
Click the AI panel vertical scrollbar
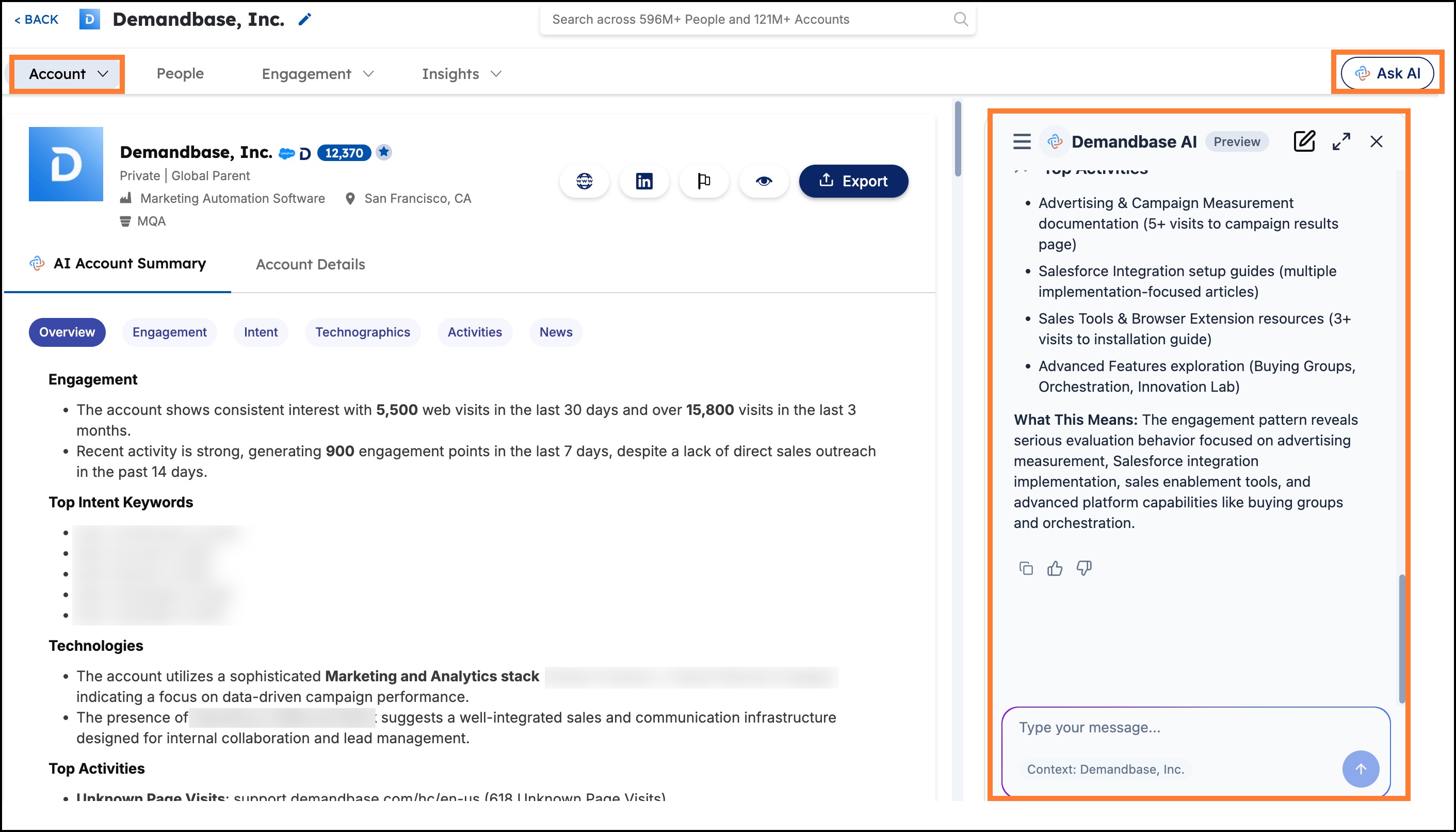point(1402,639)
